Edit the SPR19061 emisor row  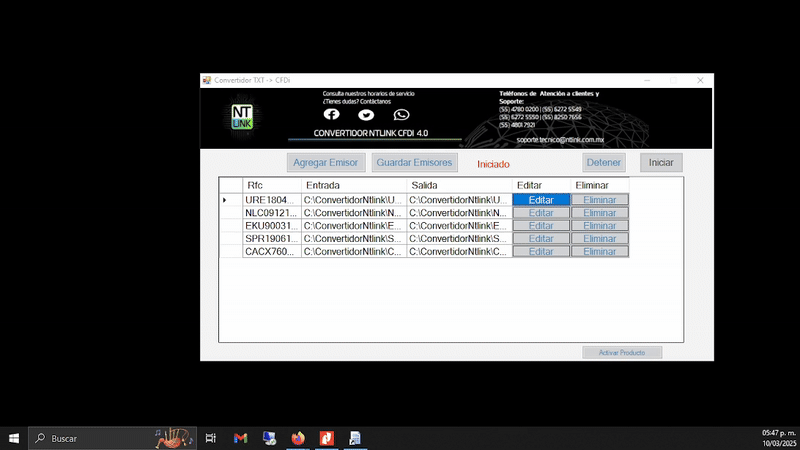tap(541, 238)
